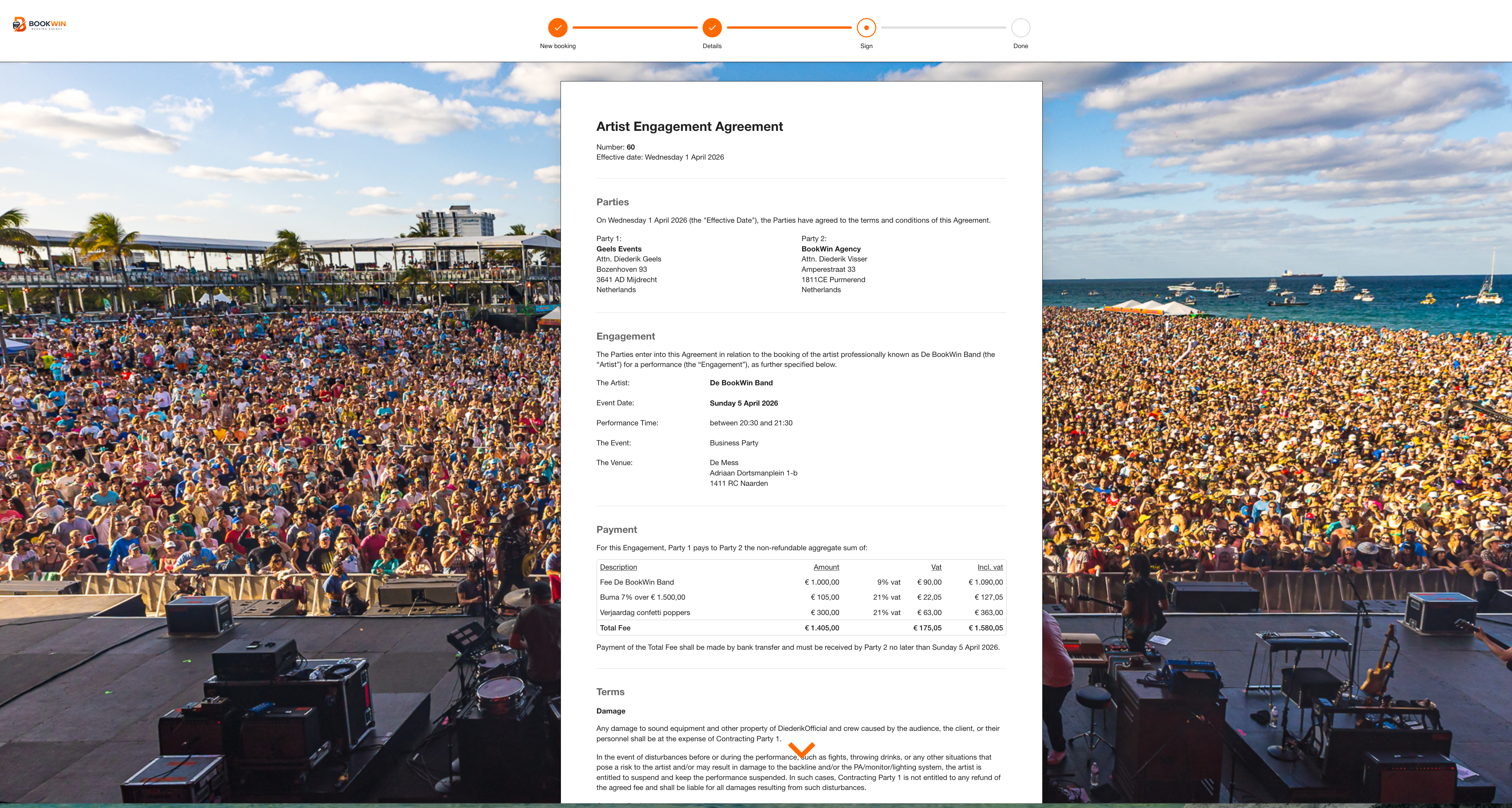Image resolution: width=1512 pixels, height=808 pixels.
Task: Click the New booking checkmark circle
Action: click(558, 28)
